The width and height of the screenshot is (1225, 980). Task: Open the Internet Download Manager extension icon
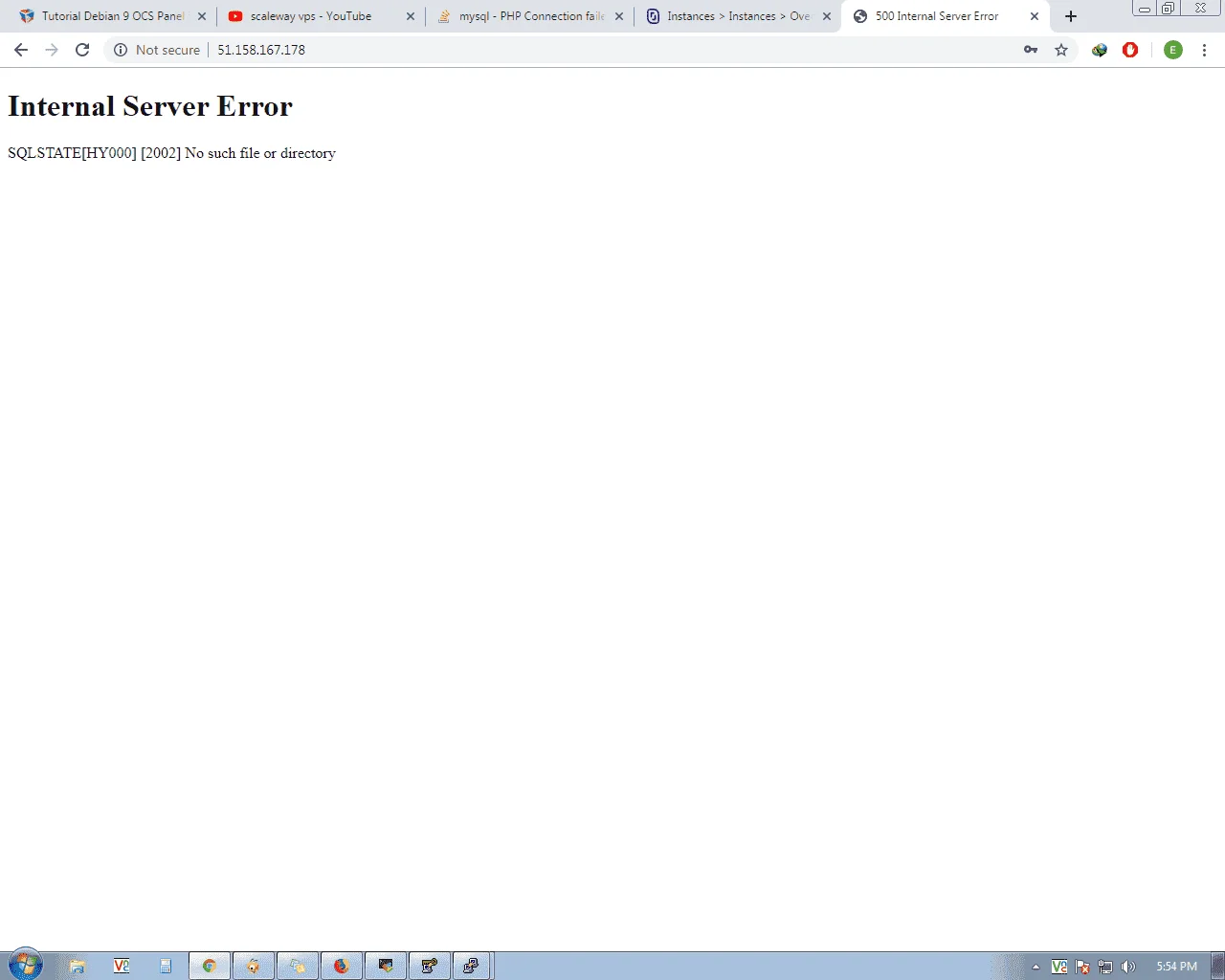[x=1100, y=50]
